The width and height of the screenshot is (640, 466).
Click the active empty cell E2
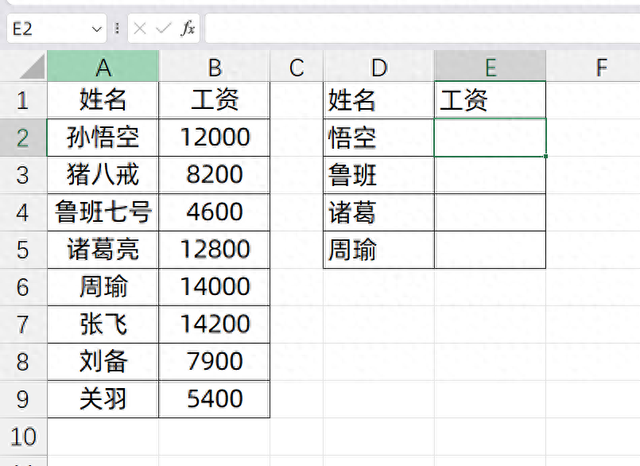pos(490,138)
